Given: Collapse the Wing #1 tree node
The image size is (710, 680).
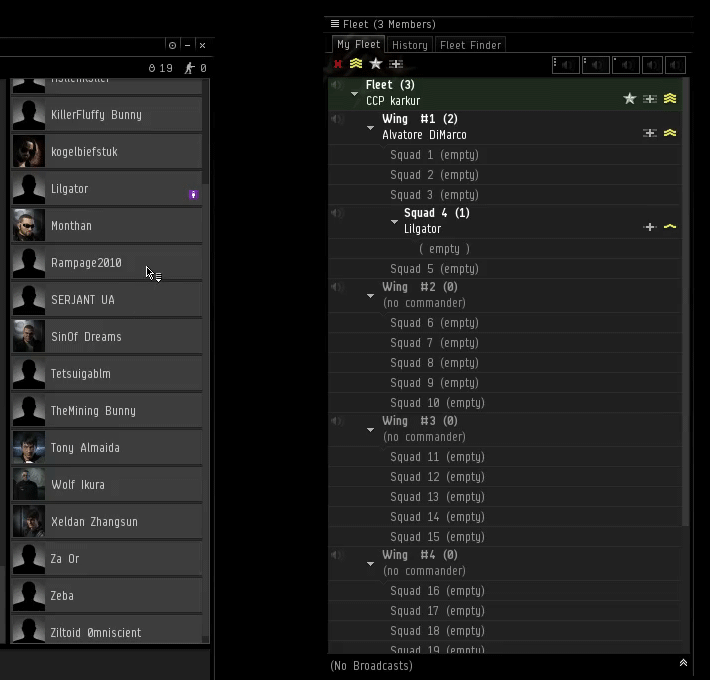Looking at the screenshot, I should [370, 128].
